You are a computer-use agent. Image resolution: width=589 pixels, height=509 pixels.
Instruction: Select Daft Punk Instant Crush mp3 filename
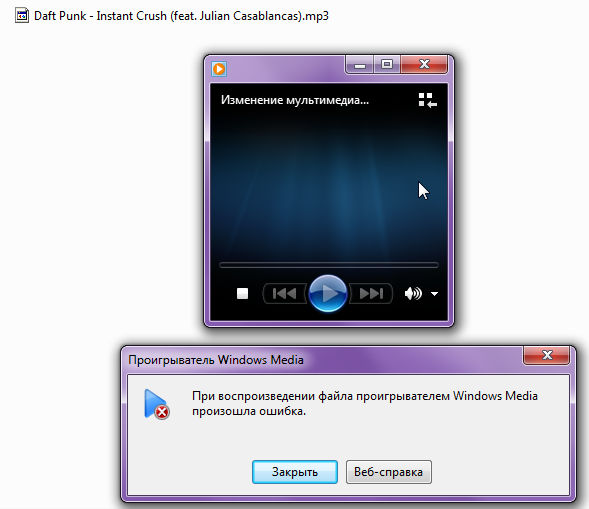pos(181,16)
